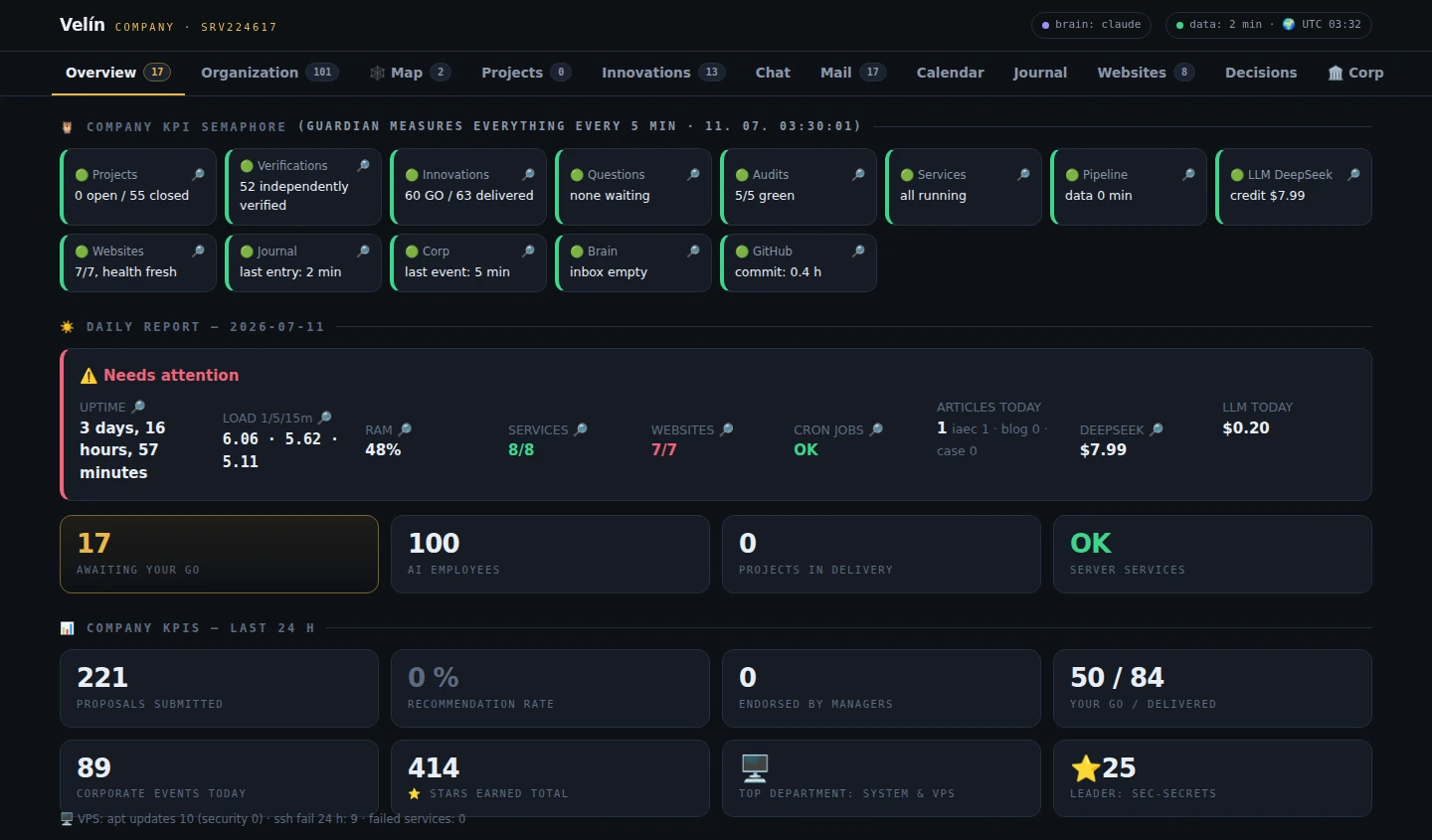This screenshot has width=1432, height=840.
Task: Open magnifier on Corp KPI card
Action: (x=528, y=251)
